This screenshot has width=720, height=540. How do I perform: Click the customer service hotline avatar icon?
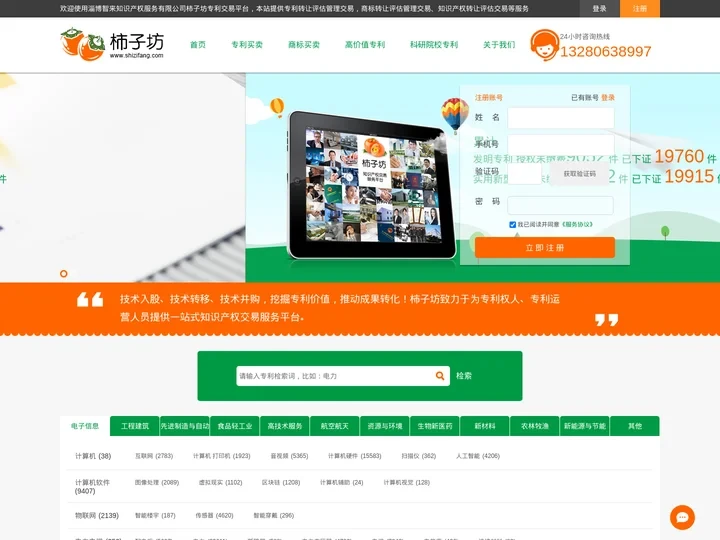[544, 45]
